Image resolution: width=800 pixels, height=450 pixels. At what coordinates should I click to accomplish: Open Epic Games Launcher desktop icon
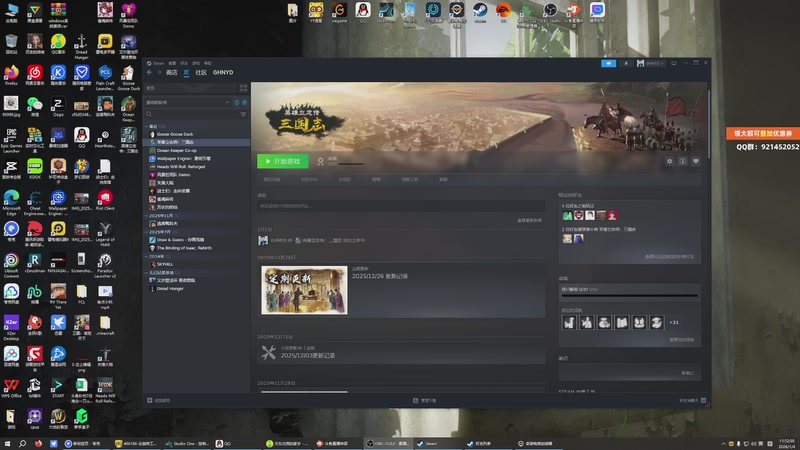point(11,141)
